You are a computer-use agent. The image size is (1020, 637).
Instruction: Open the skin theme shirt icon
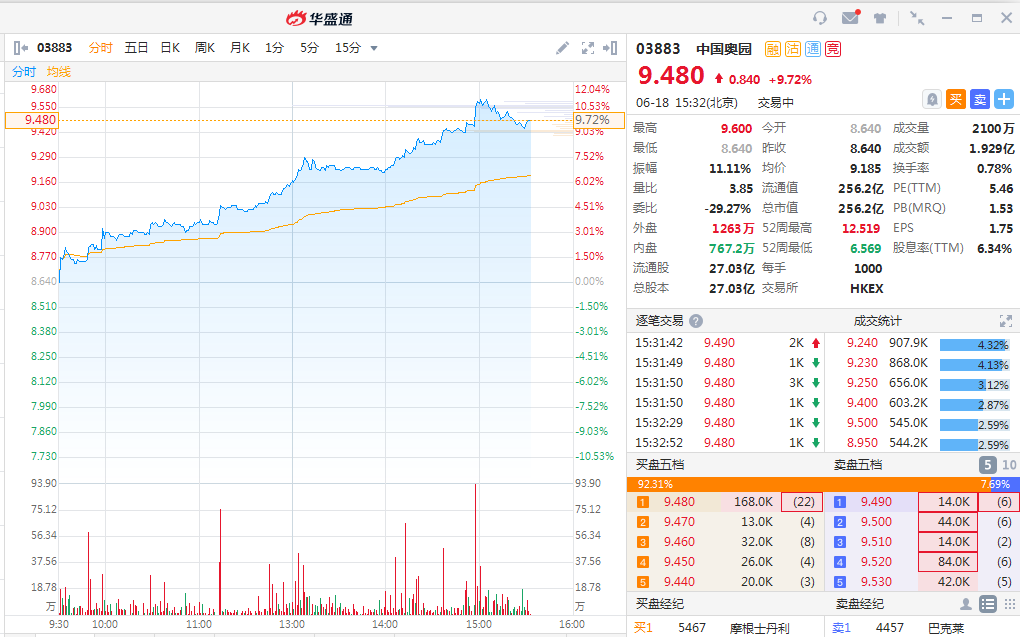point(880,18)
